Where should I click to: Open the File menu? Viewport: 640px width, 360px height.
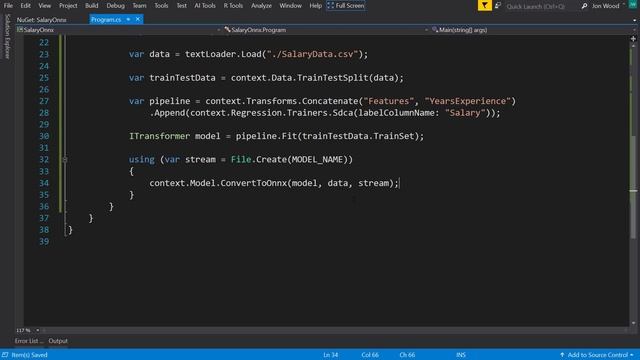(8, 6)
